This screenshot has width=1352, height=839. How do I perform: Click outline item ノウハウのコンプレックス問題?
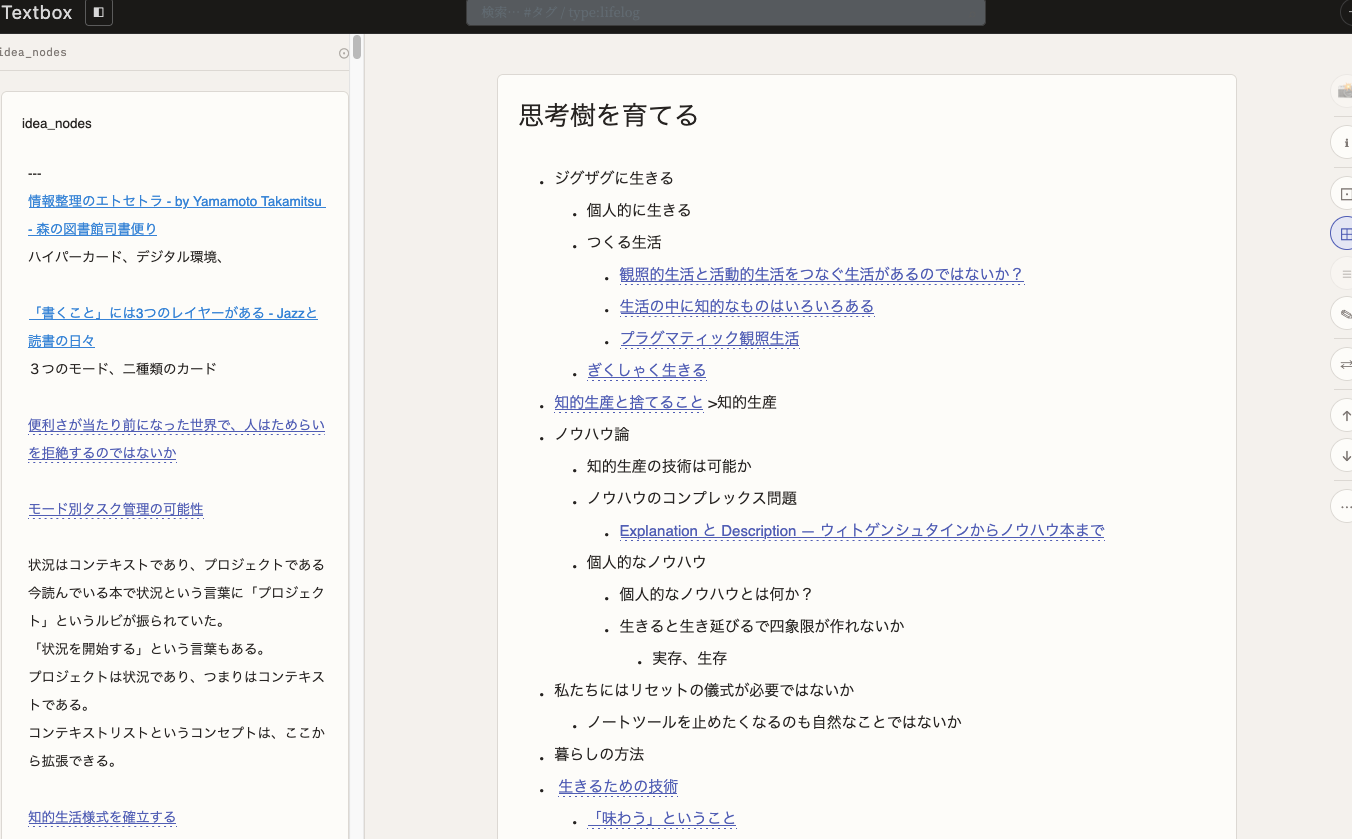pos(692,498)
